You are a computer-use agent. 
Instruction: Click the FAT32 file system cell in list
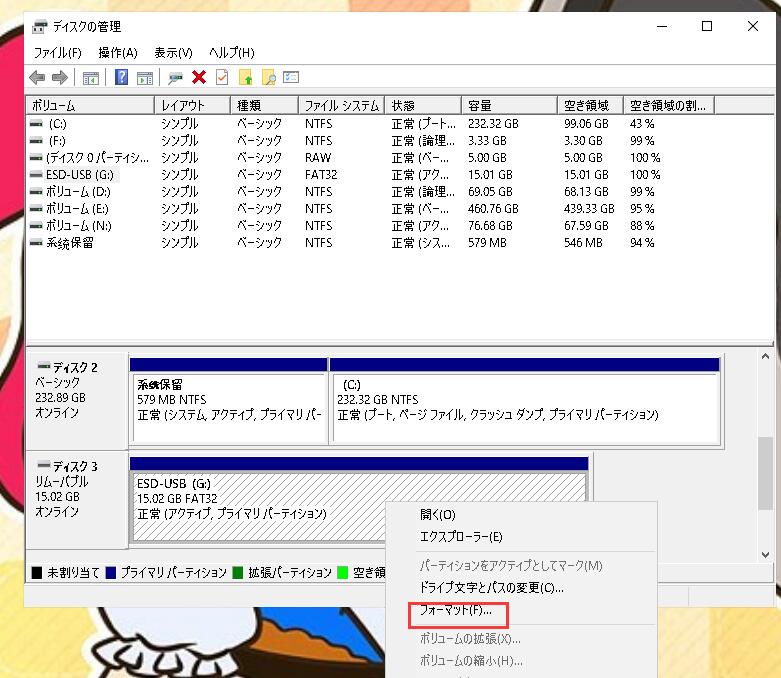[321, 175]
